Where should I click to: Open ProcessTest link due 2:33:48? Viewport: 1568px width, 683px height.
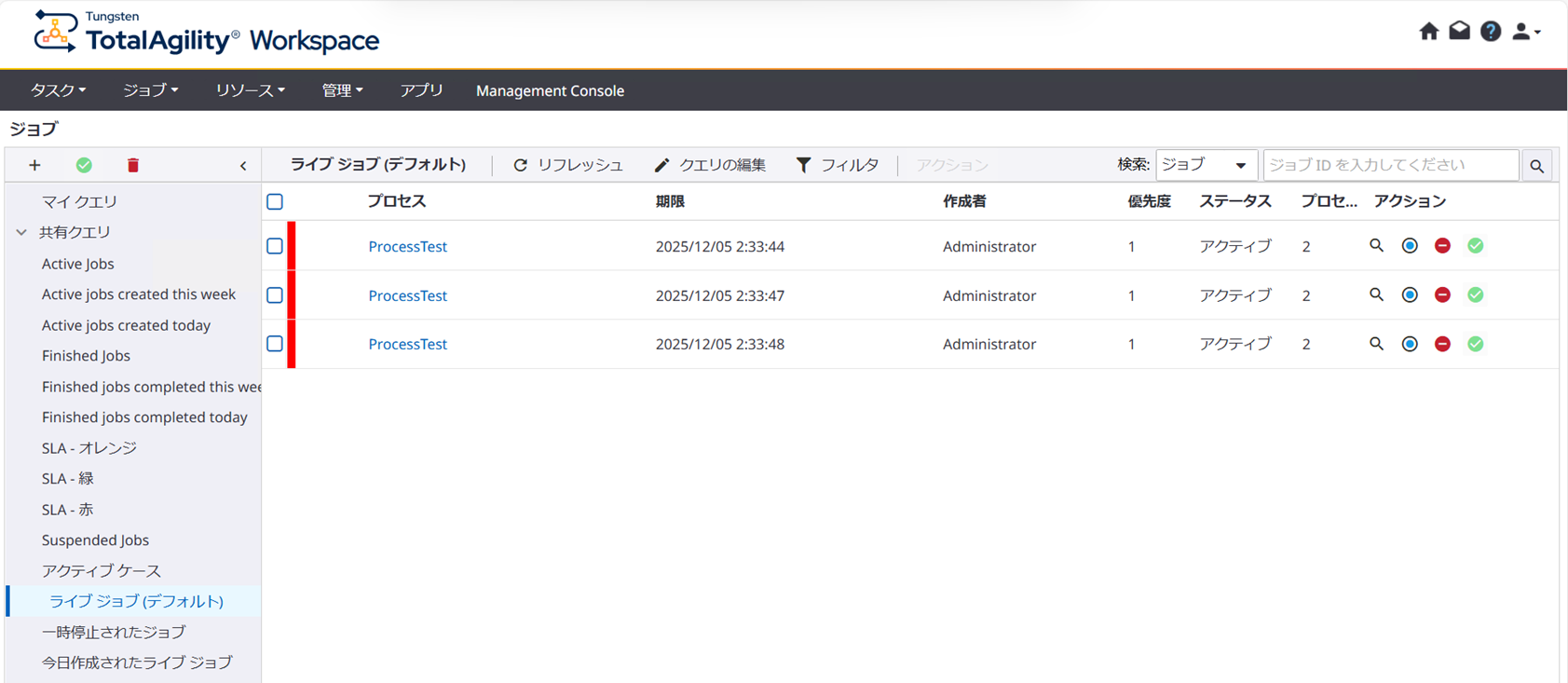[407, 344]
